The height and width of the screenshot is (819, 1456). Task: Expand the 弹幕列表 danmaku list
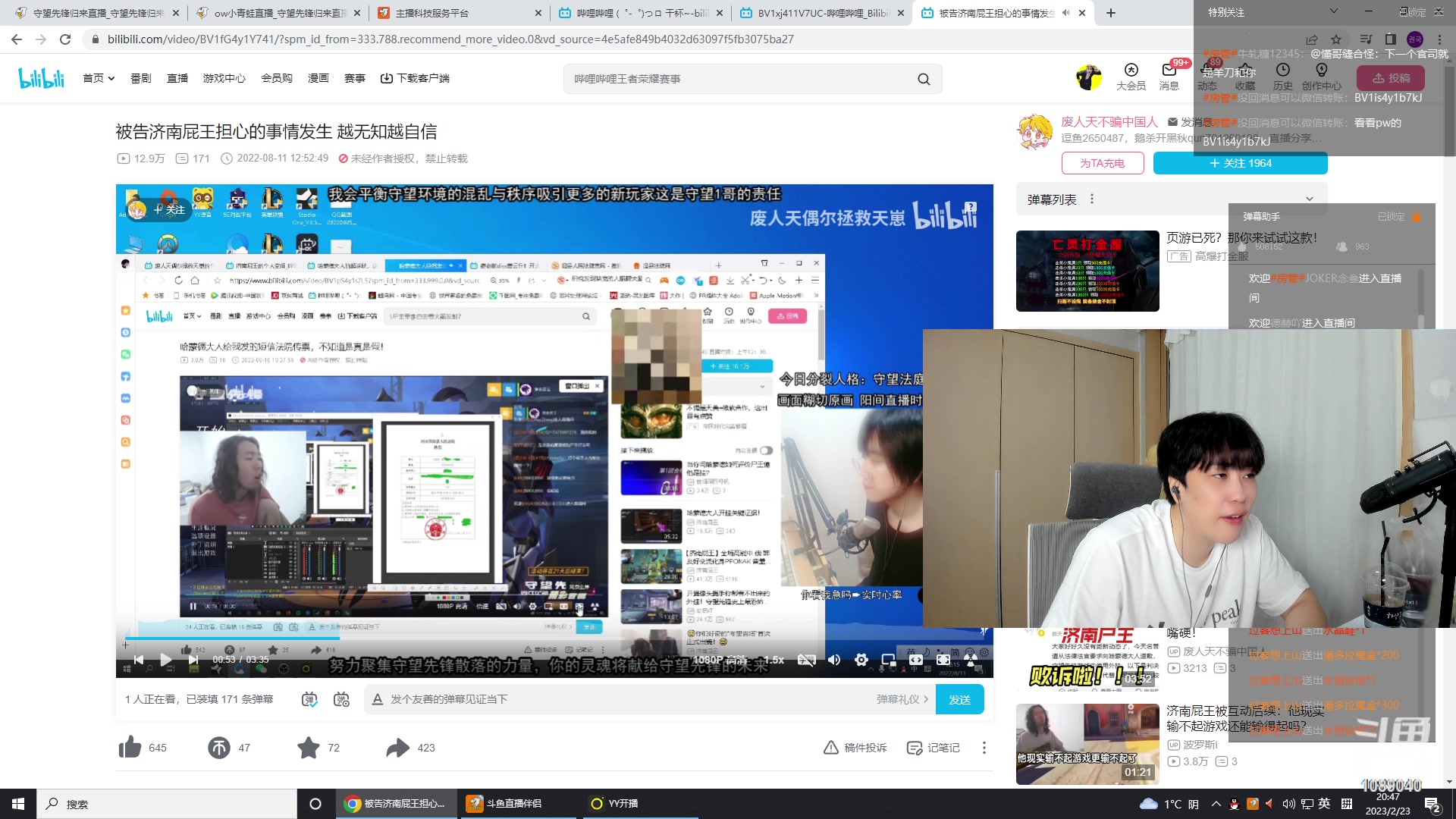(1310, 199)
